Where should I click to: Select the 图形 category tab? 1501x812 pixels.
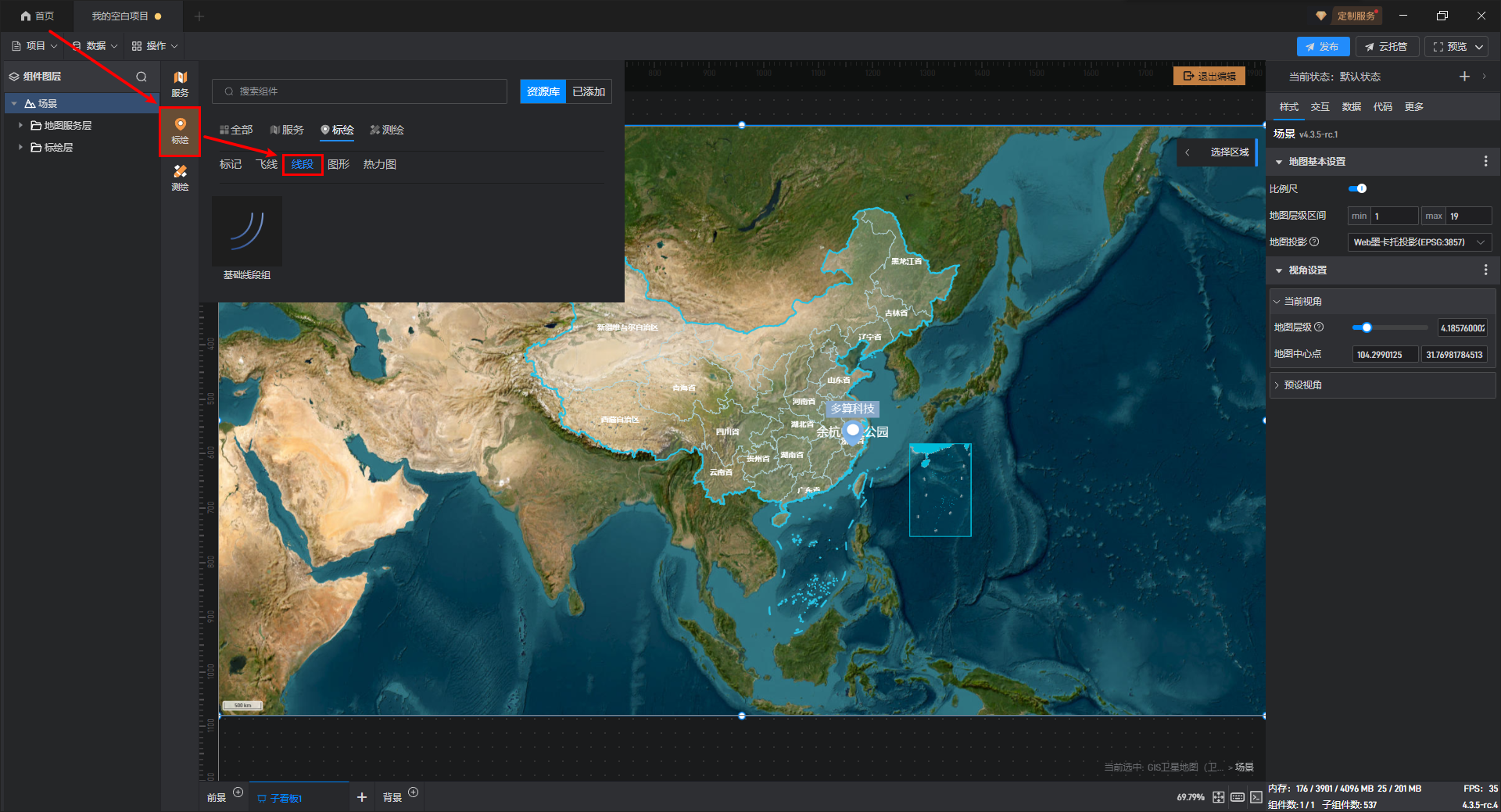339,164
